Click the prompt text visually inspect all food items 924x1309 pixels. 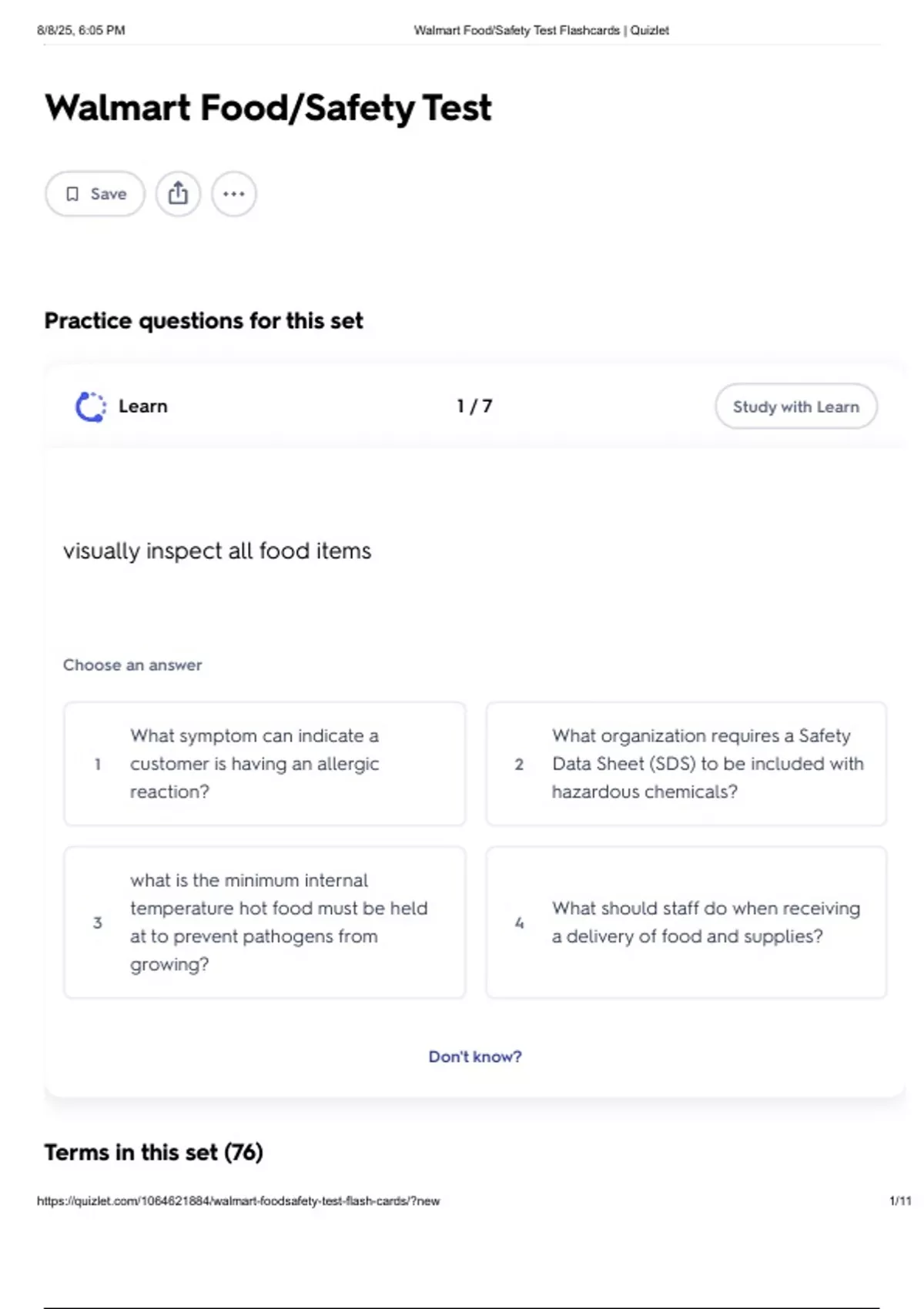click(217, 551)
